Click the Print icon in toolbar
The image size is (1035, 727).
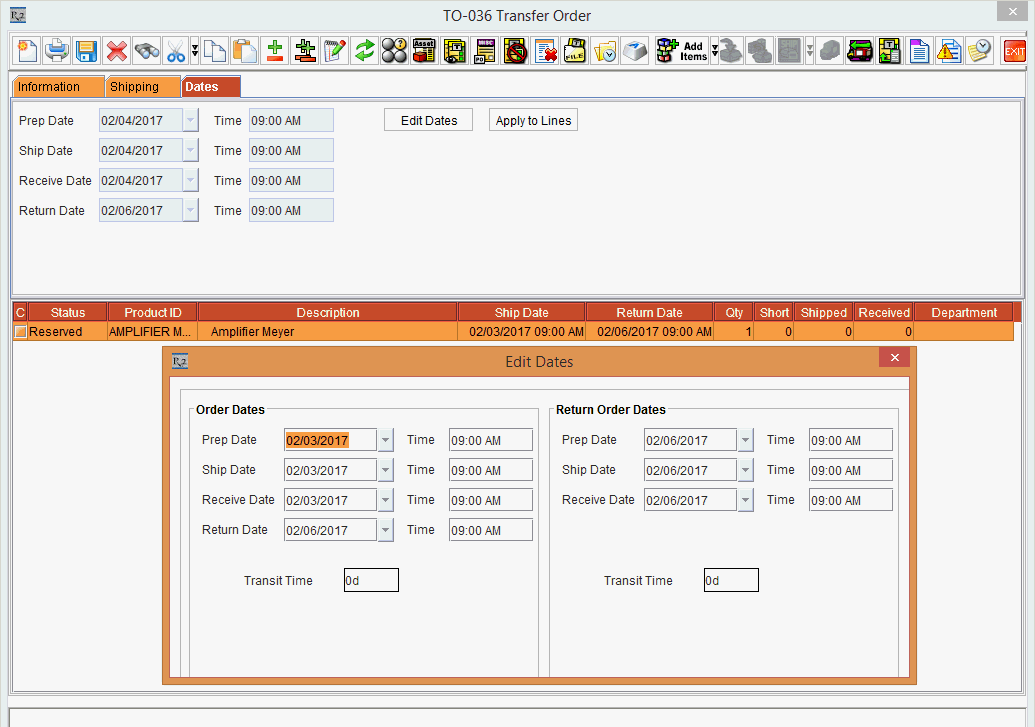pos(57,50)
